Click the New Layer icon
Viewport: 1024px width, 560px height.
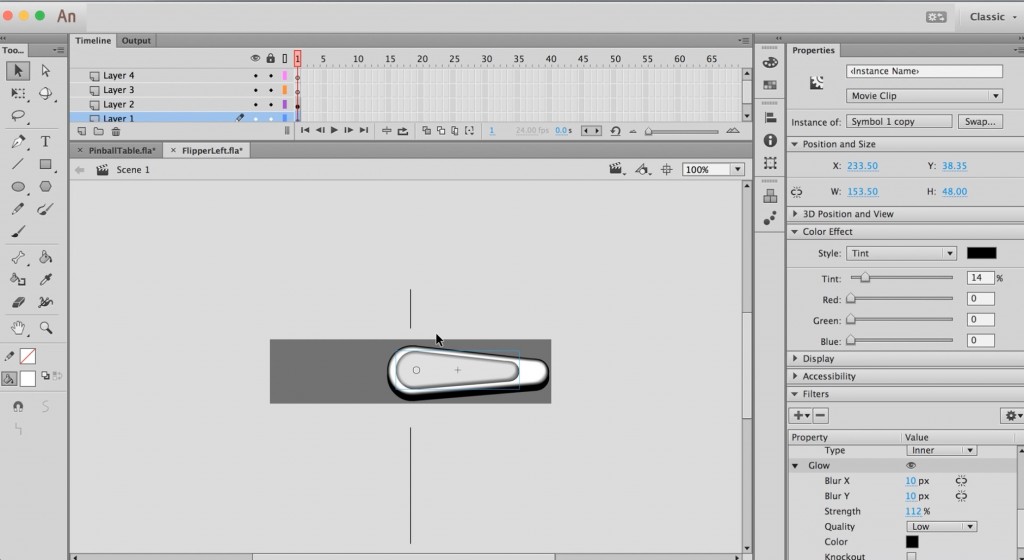coord(82,131)
